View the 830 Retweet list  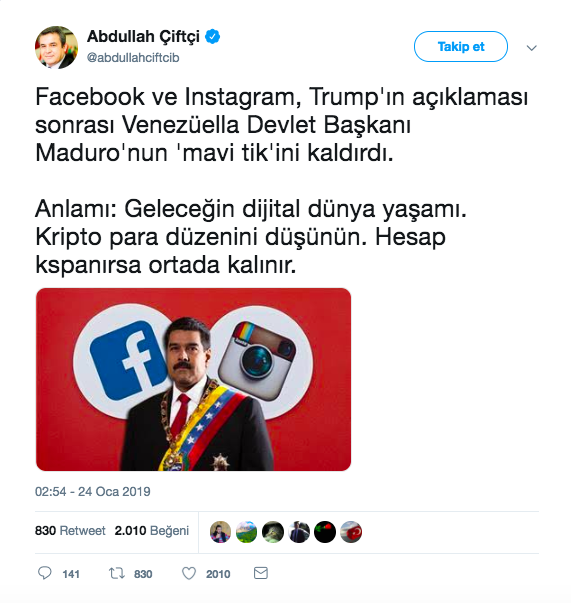[70, 531]
